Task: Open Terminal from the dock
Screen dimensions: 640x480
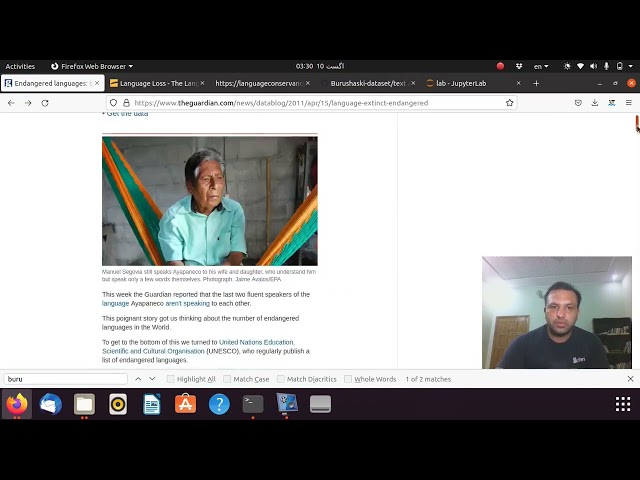Action: 253,404
